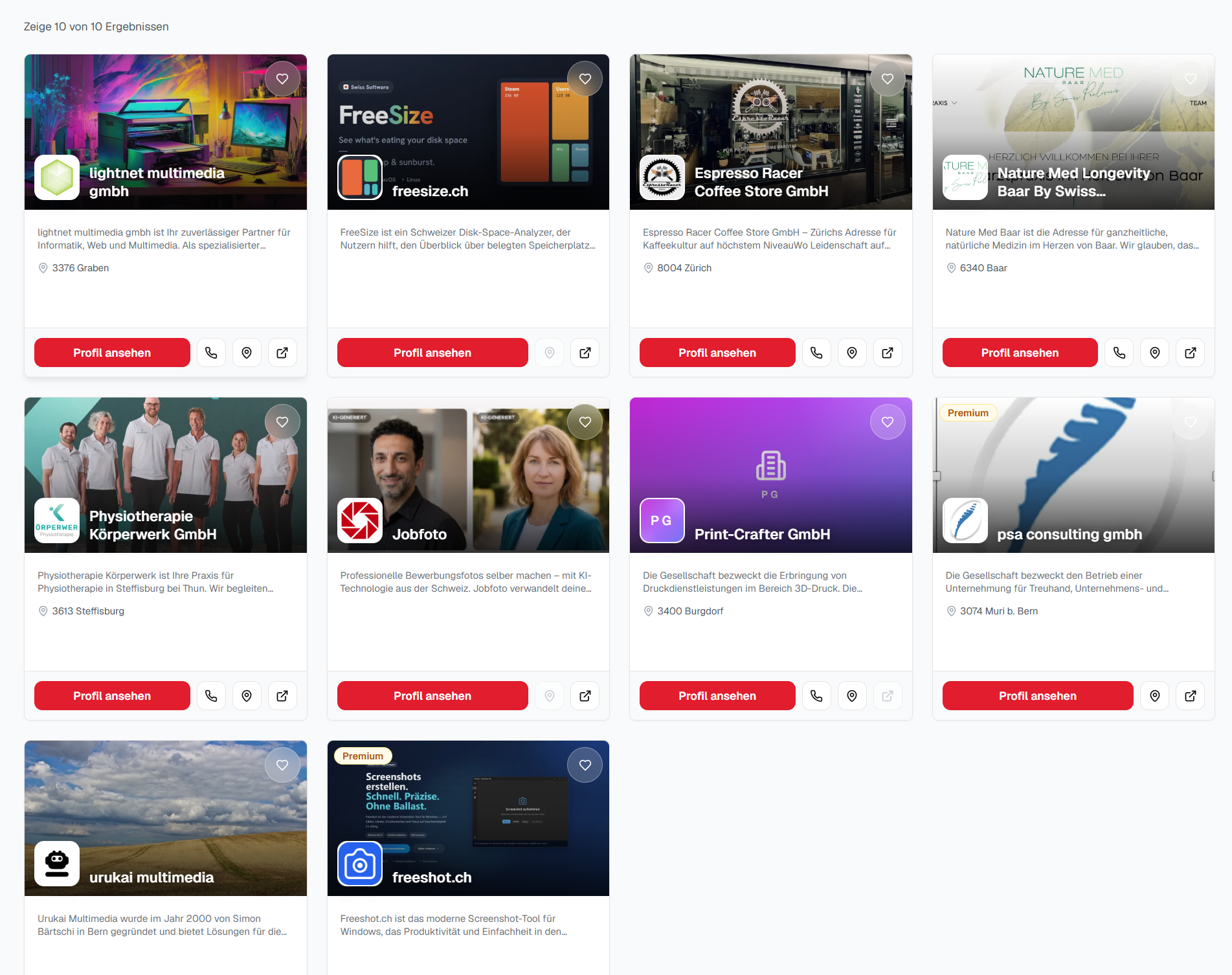Favorite the psa consulting gmbh card

click(1191, 422)
